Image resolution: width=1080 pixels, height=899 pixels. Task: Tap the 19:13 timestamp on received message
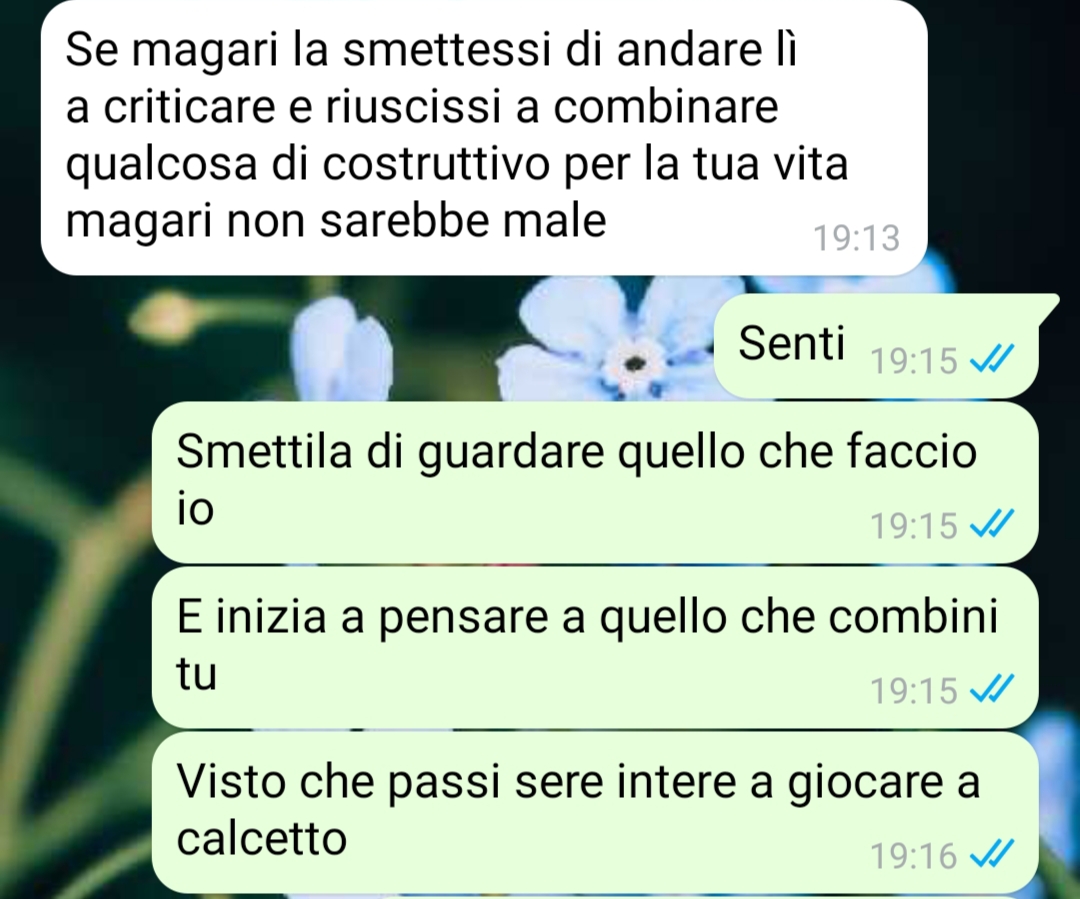pos(857,238)
